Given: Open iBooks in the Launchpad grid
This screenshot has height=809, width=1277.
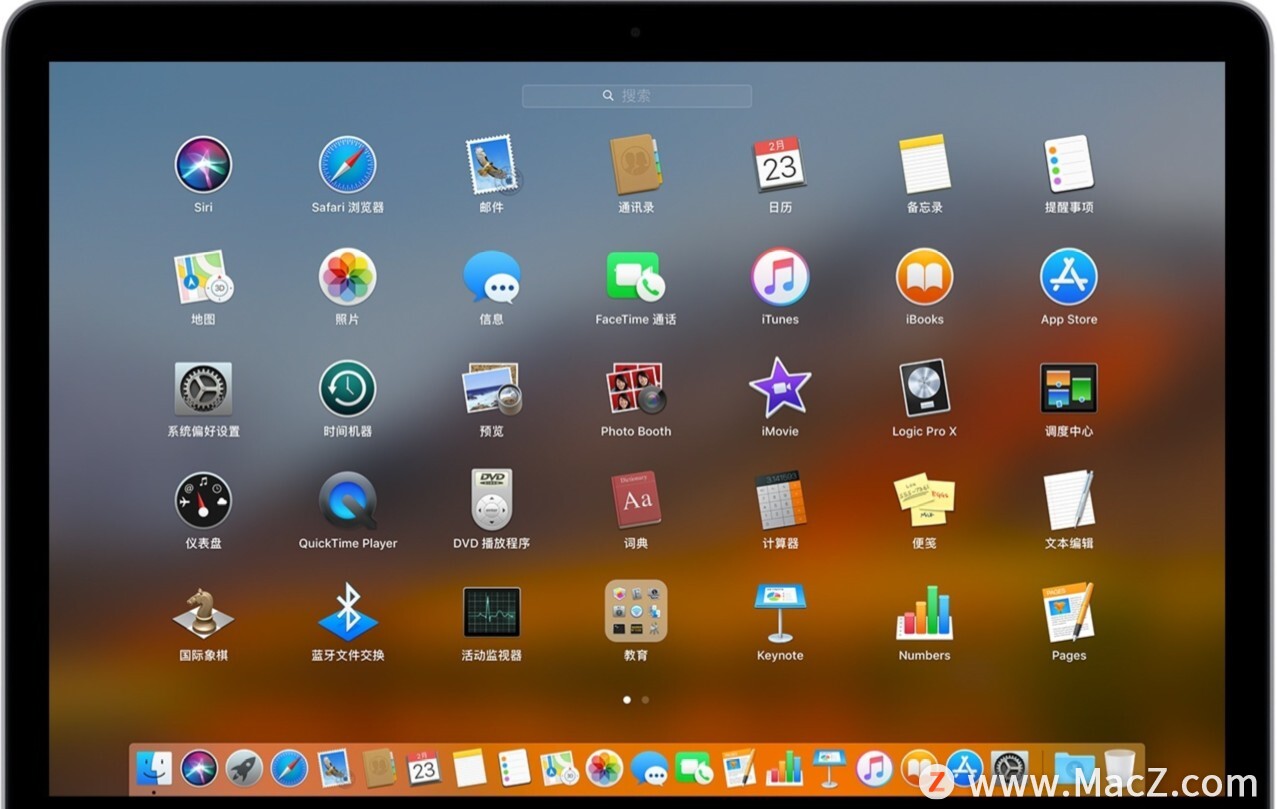Looking at the screenshot, I should point(924,277).
